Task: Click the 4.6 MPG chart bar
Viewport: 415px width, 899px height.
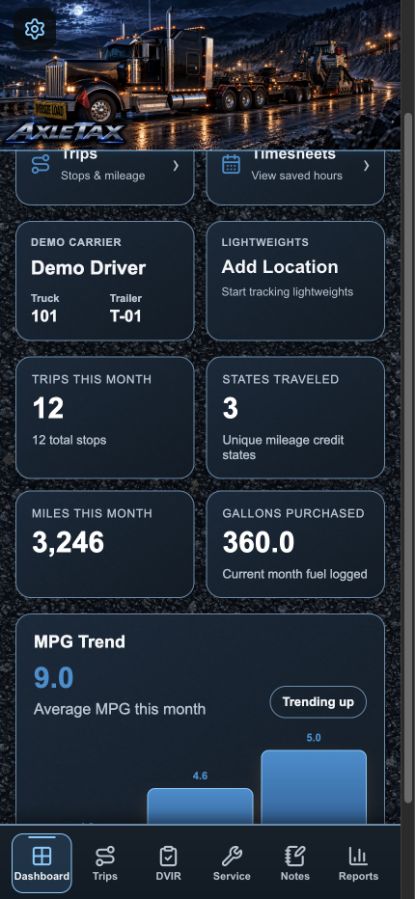Action: (200, 806)
